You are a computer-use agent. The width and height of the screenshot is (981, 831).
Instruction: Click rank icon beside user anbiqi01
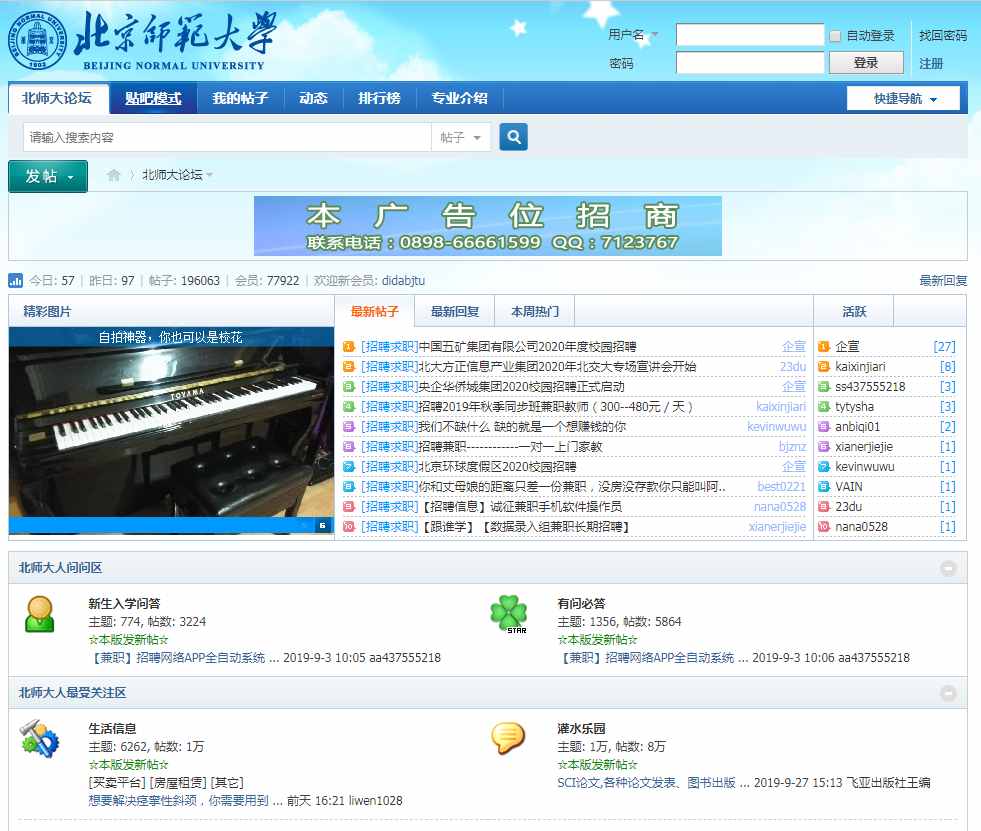pos(824,427)
